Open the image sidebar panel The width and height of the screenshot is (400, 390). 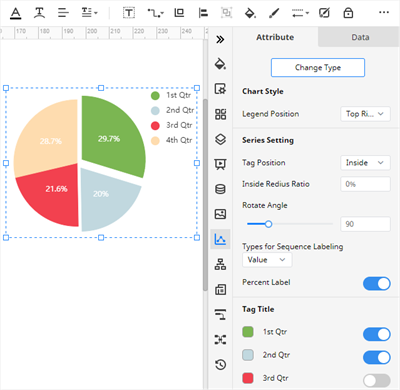click(x=220, y=214)
